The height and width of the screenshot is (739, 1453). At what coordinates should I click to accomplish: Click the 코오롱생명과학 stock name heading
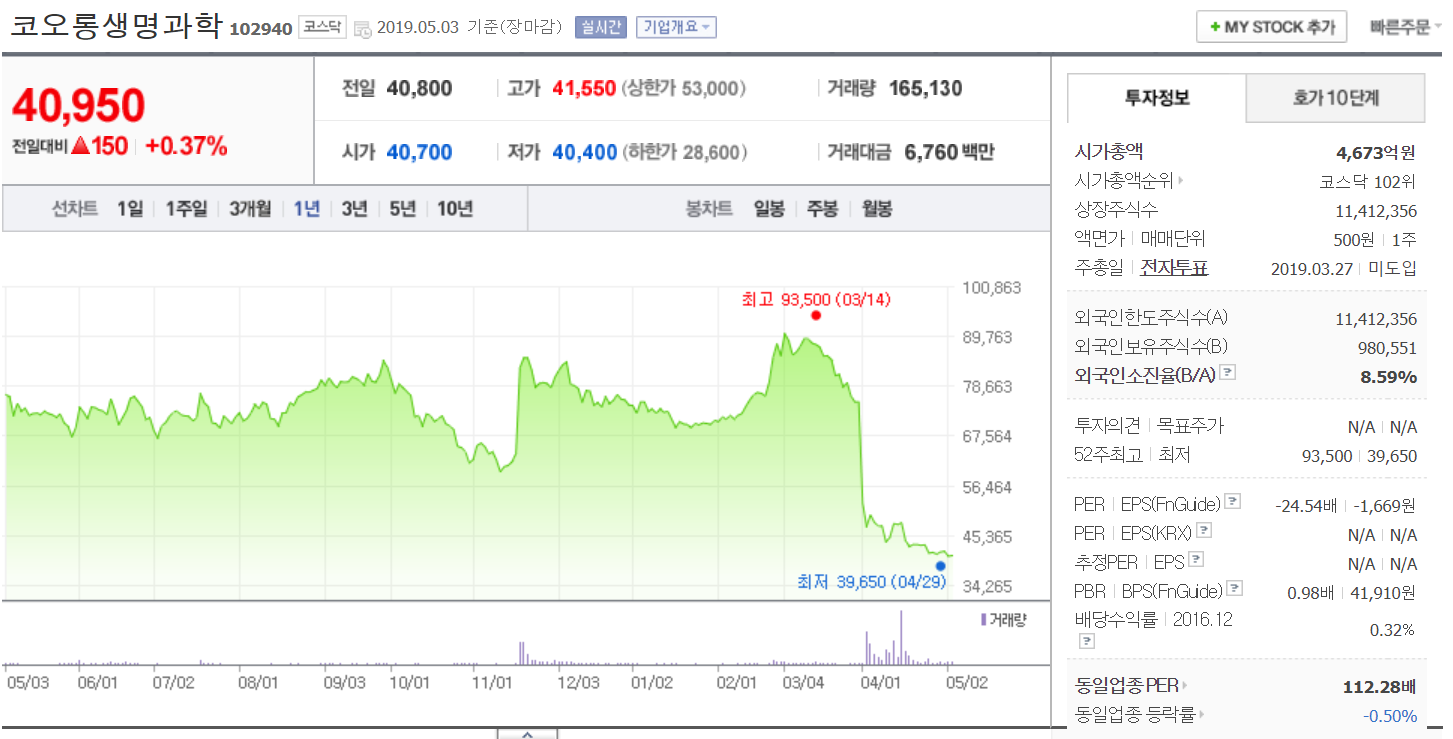coord(114,25)
